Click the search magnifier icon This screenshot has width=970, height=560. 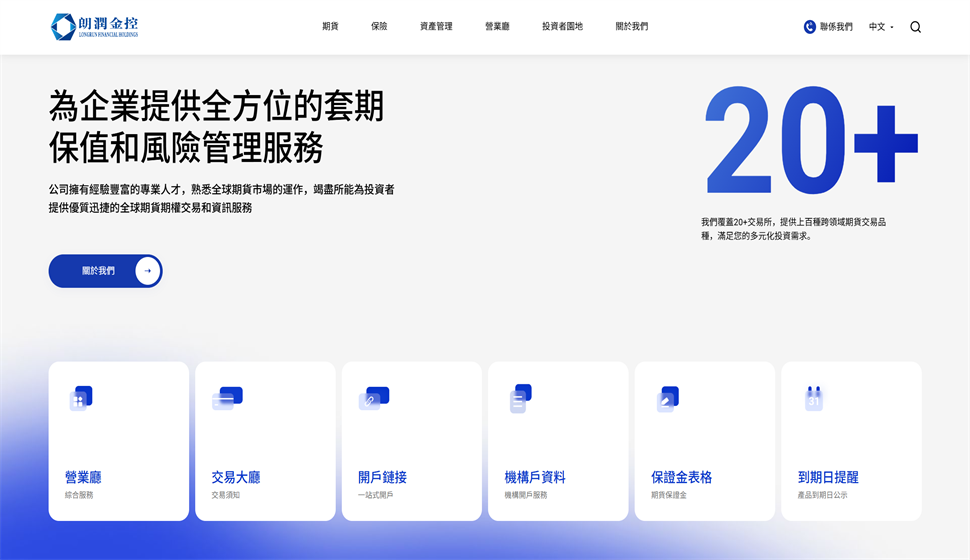click(915, 27)
